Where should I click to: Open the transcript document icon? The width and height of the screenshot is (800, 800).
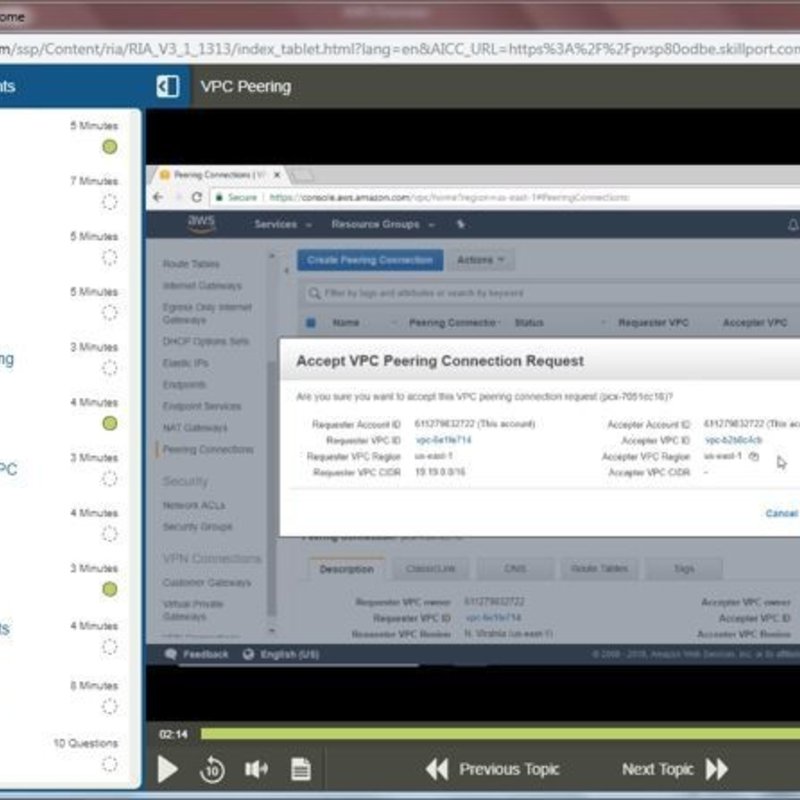coord(301,769)
